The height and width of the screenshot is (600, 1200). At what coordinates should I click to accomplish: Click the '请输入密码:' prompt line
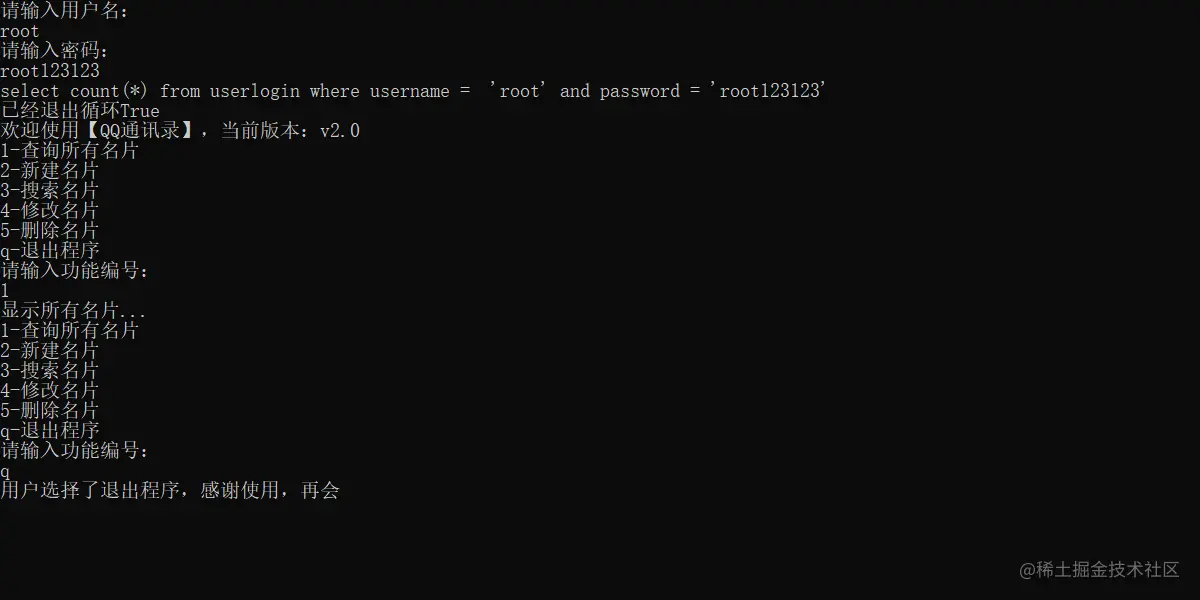[x=55, y=51]
